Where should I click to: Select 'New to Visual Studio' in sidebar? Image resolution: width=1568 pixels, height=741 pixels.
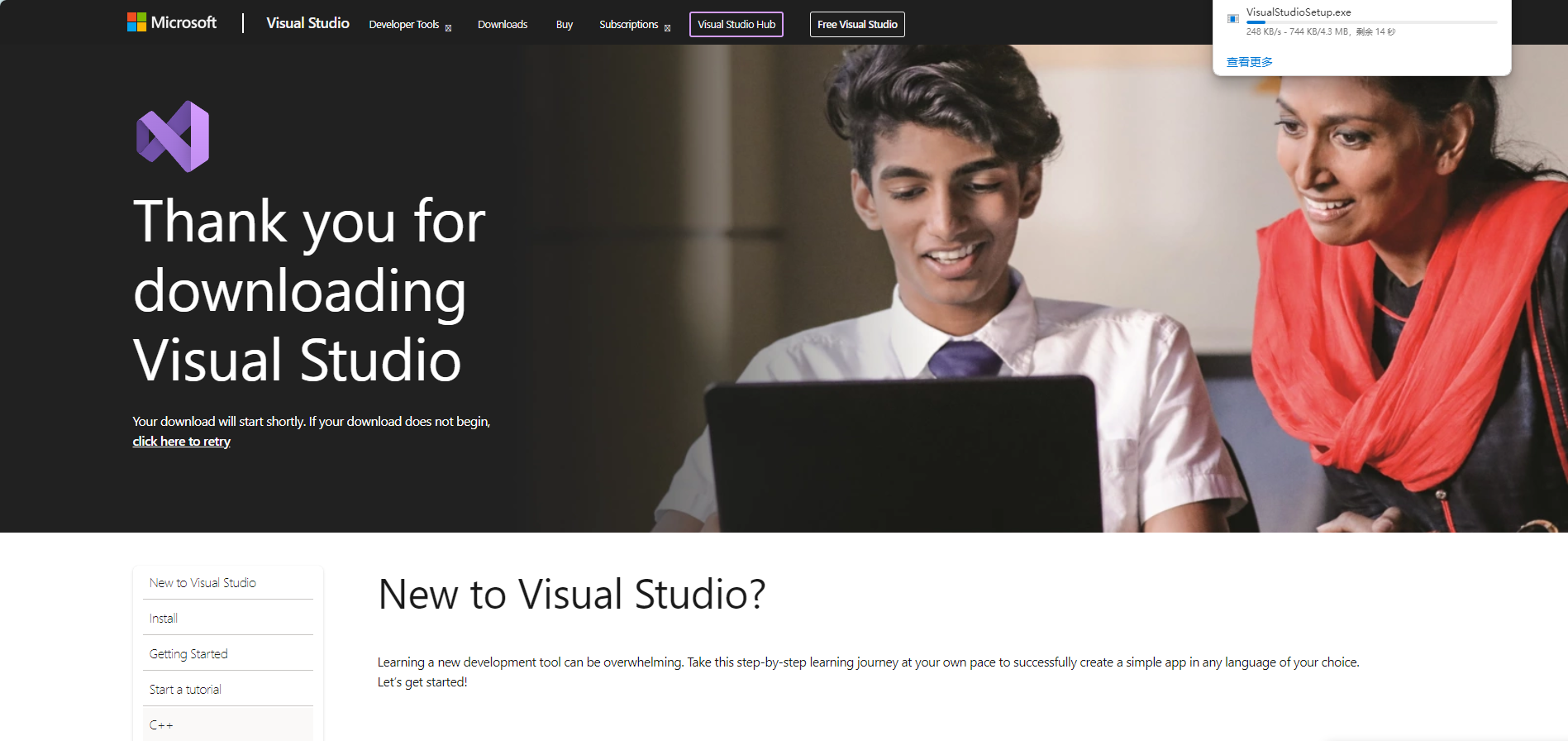[x=228, y=583]
